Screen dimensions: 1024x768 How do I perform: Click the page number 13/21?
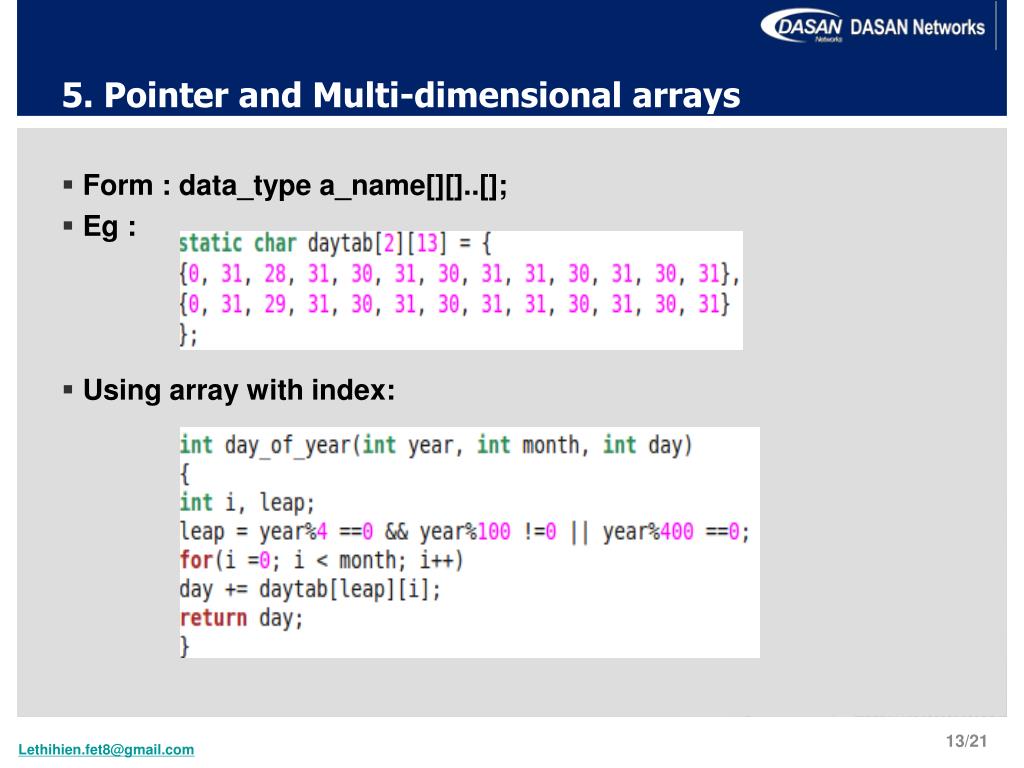966,741
